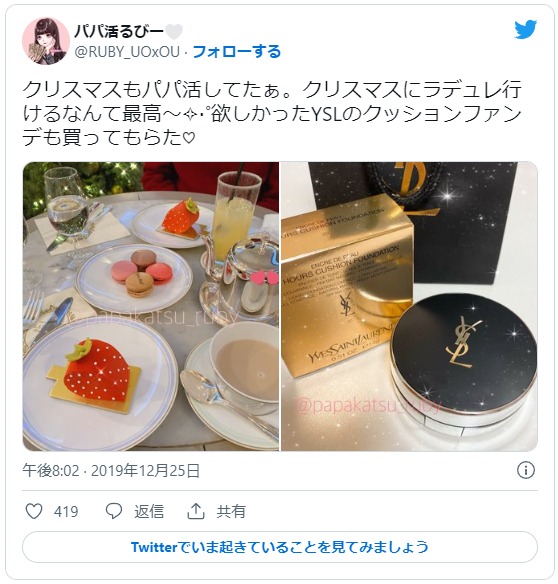Viewport: 558px width, 584px height.
Task: Click the 返信 reply label
Action: (x=149, y=511)
